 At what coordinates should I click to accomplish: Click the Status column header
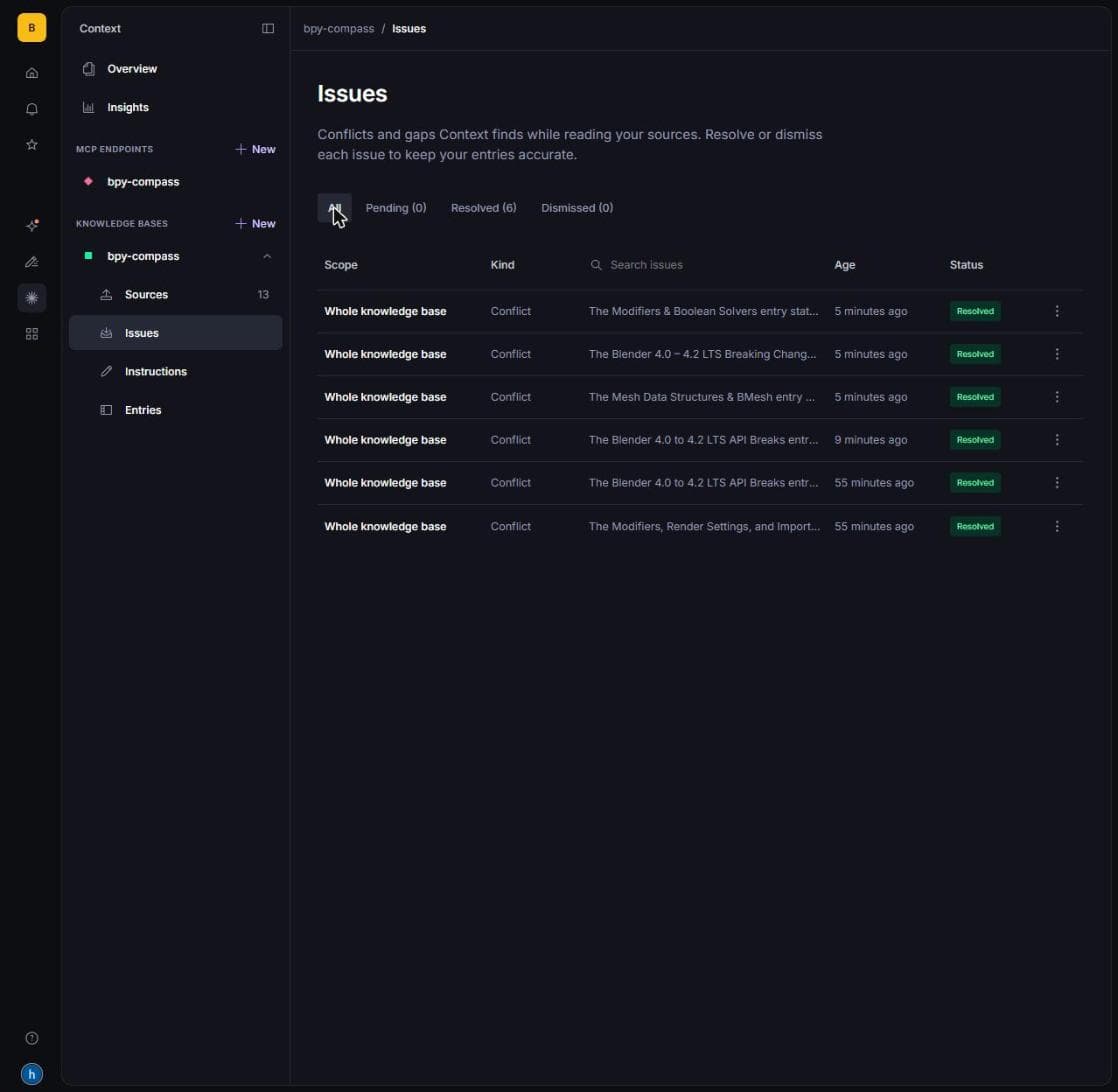(966, 265)
